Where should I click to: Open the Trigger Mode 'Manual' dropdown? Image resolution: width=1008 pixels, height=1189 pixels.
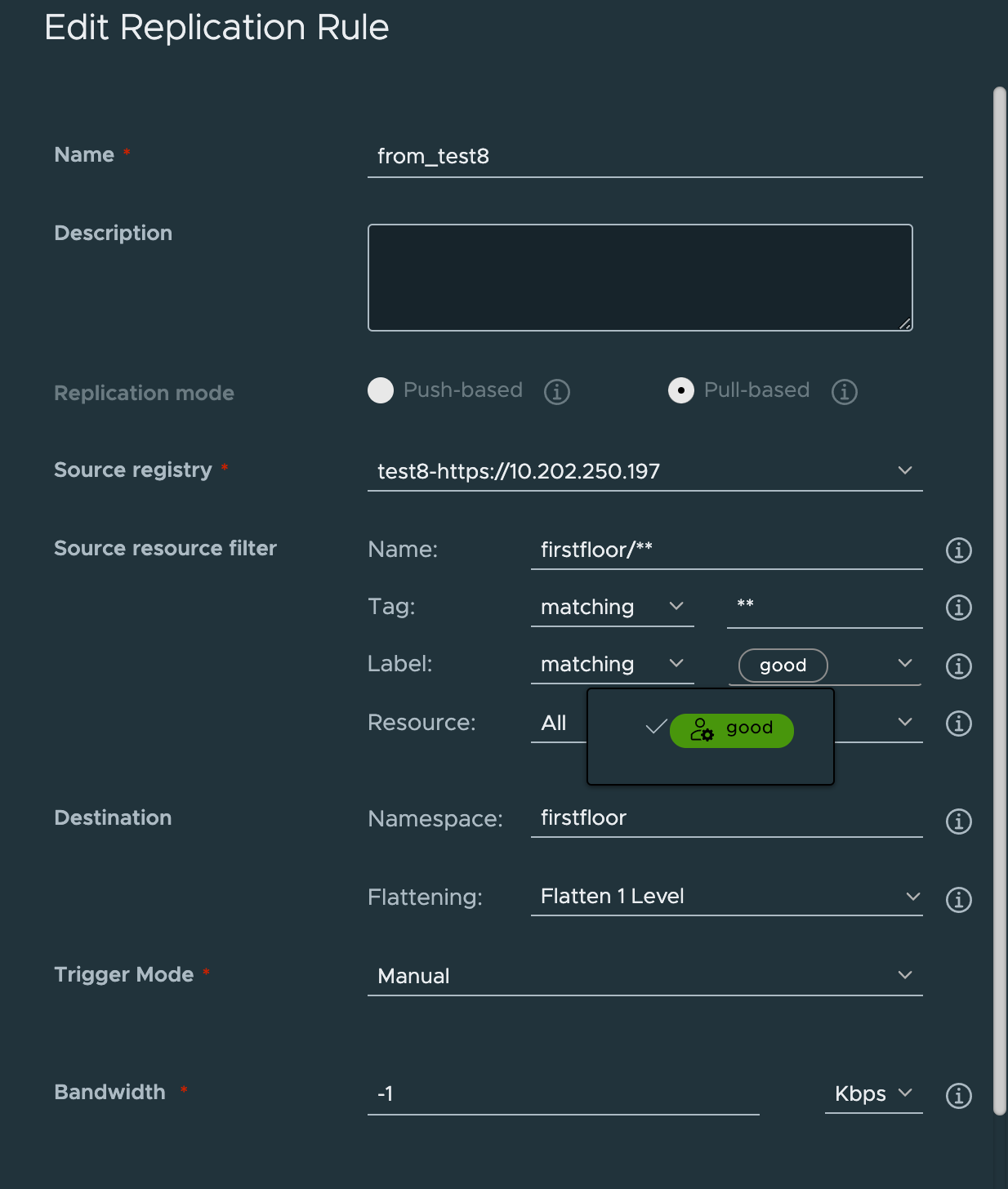[903, 974]
